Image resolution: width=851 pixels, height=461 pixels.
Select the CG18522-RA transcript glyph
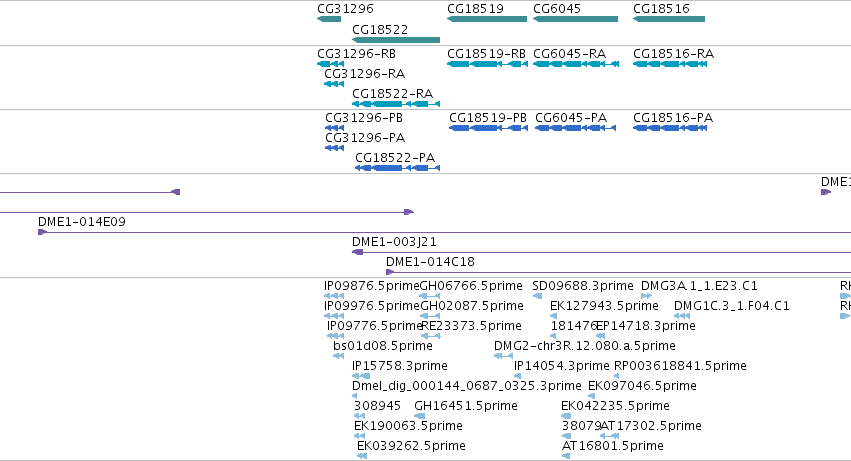[x=396, y=104]
